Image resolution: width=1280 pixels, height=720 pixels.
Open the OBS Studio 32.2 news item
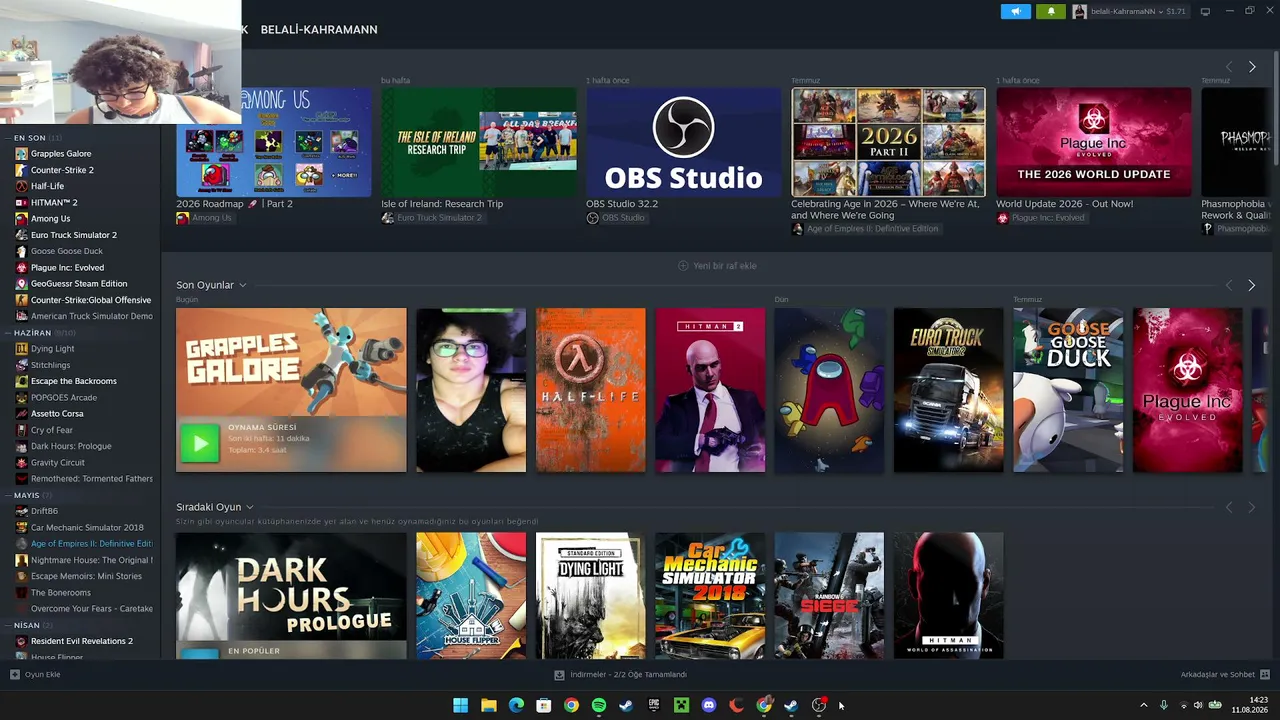(684, 142)
